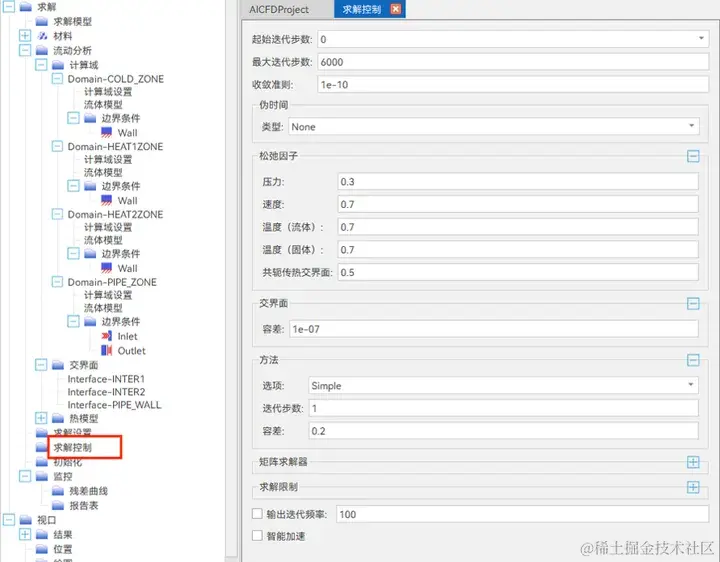Expand the 求解限制 section
Image resolution: width=720 pixels, height=562 pixels.
coord(693,487)
